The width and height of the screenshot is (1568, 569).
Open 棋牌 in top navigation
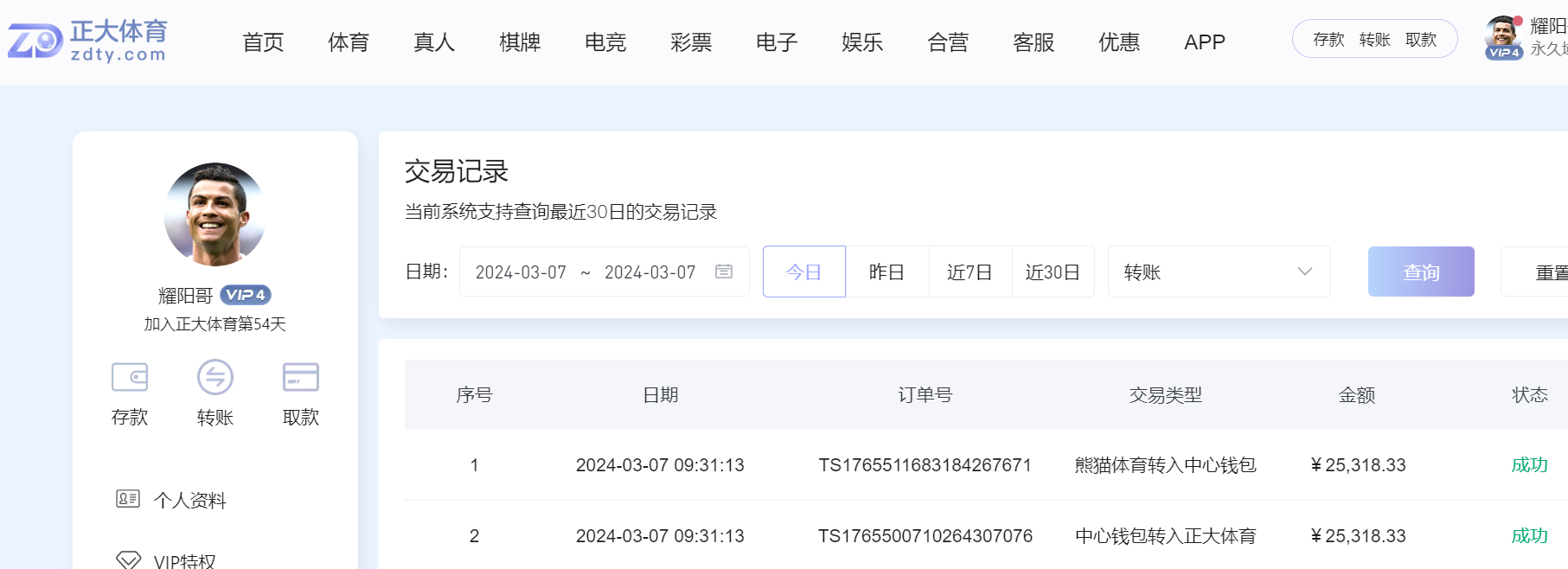click(520, 42)
